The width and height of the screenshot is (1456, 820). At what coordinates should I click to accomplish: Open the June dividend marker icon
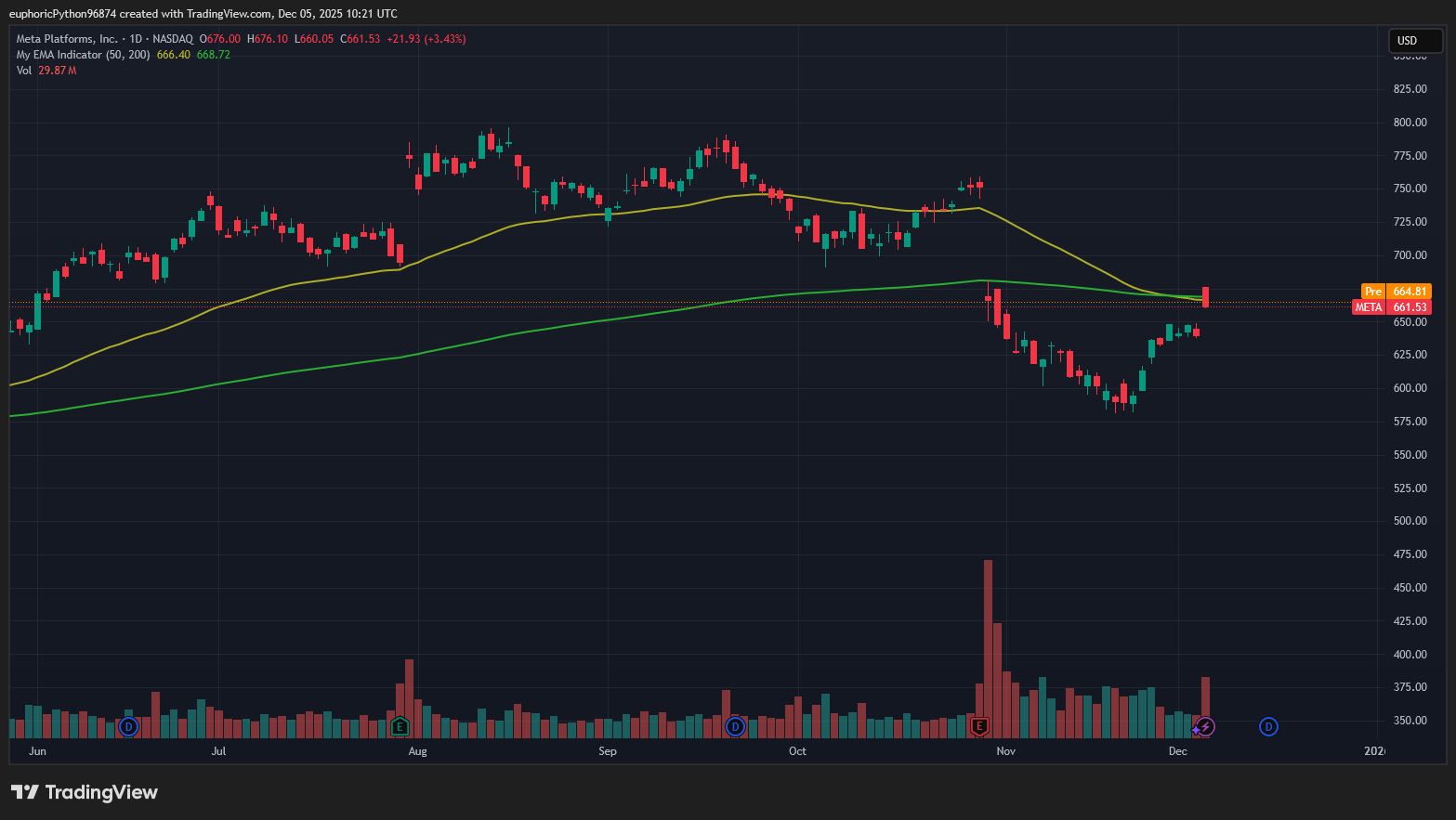coord(129,726)
